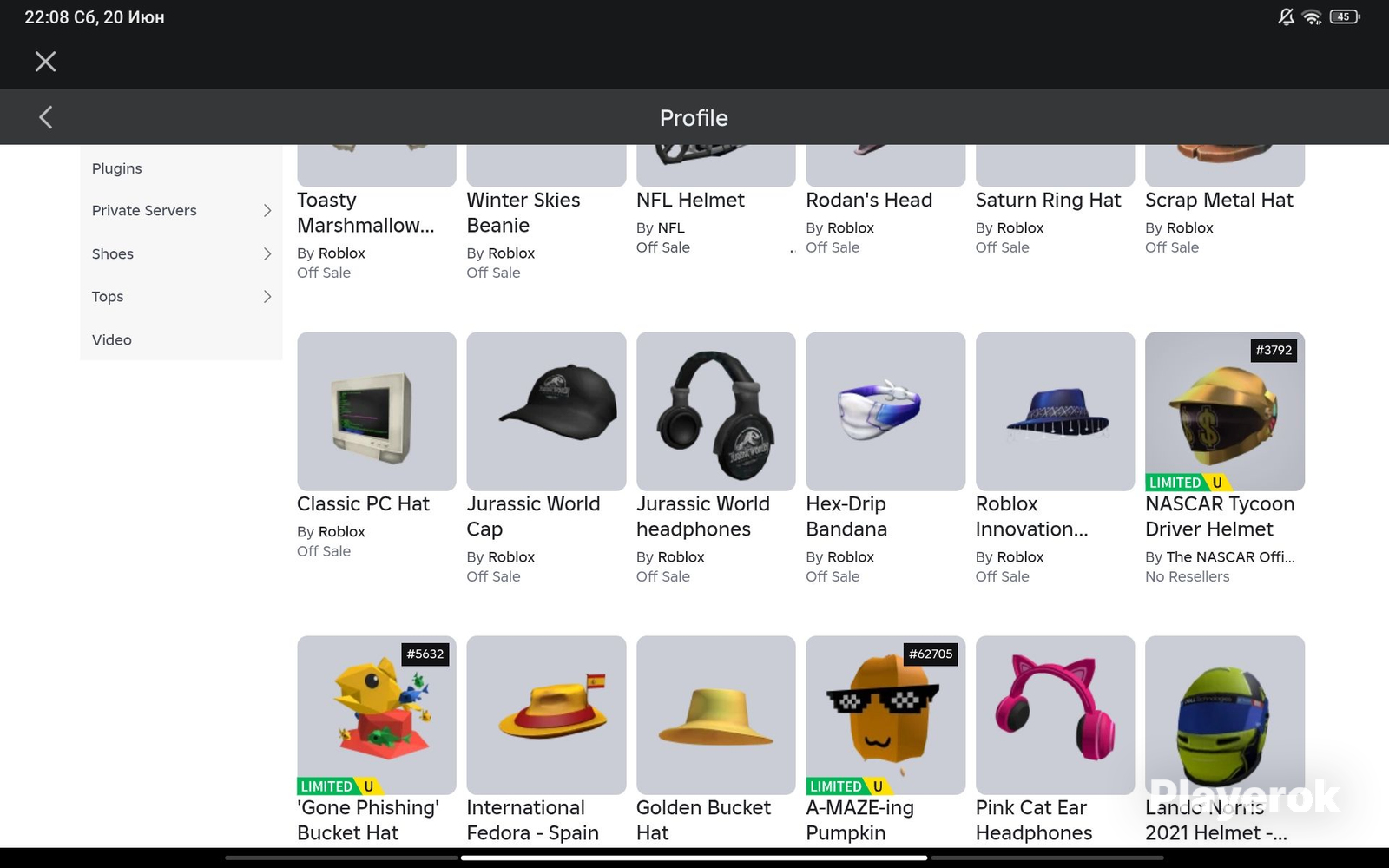1389x868 pixels.
Task: Click the Rodan's Head title
Action: (x=869, y=201)
